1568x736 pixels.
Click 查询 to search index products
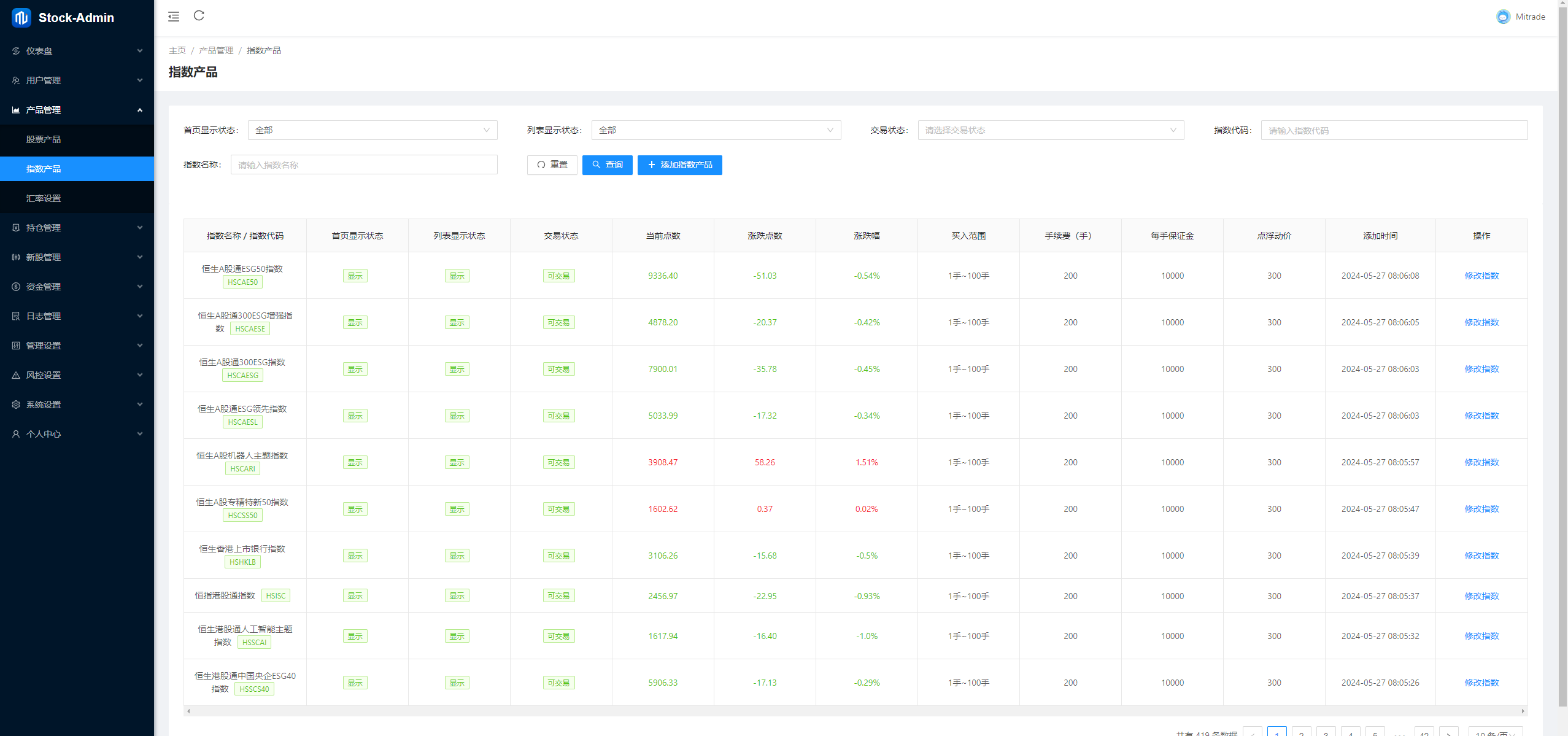(607, 165)
